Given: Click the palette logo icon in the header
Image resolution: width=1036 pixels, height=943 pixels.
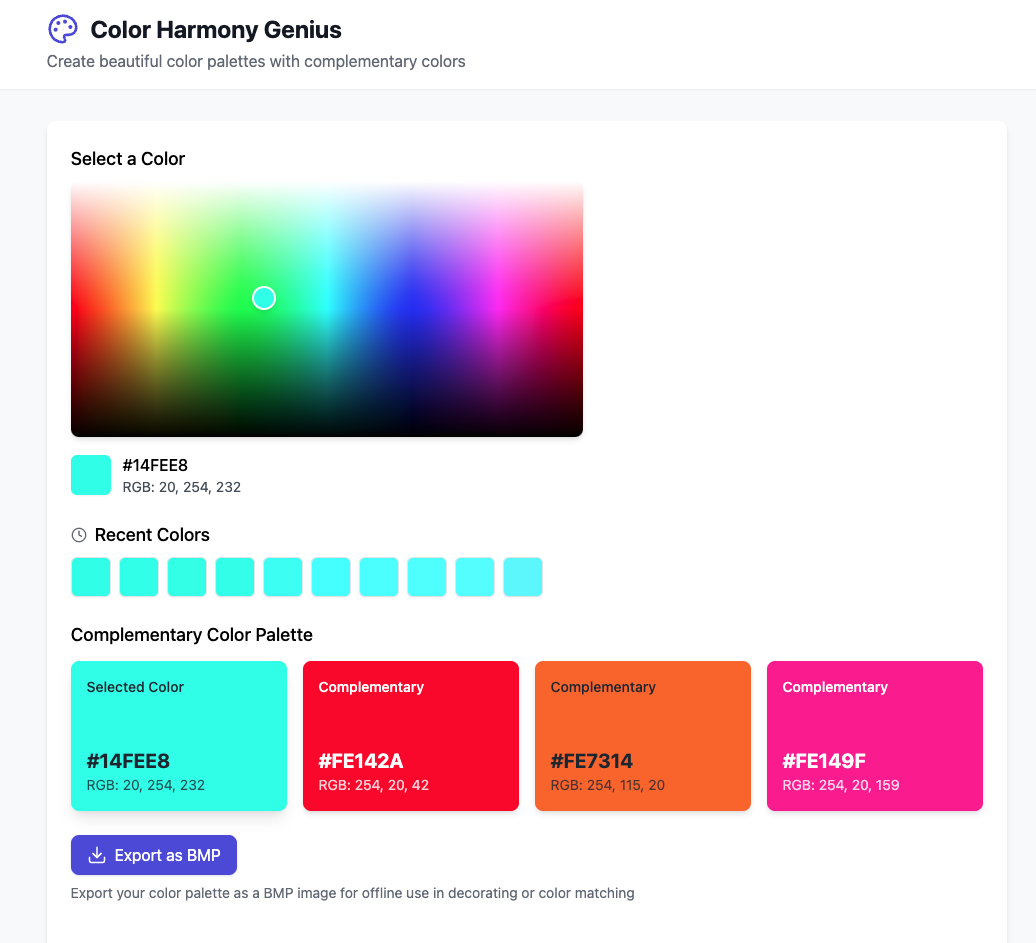Looking at the screenshot, I should pyautogui.click(x=62, y=29).
